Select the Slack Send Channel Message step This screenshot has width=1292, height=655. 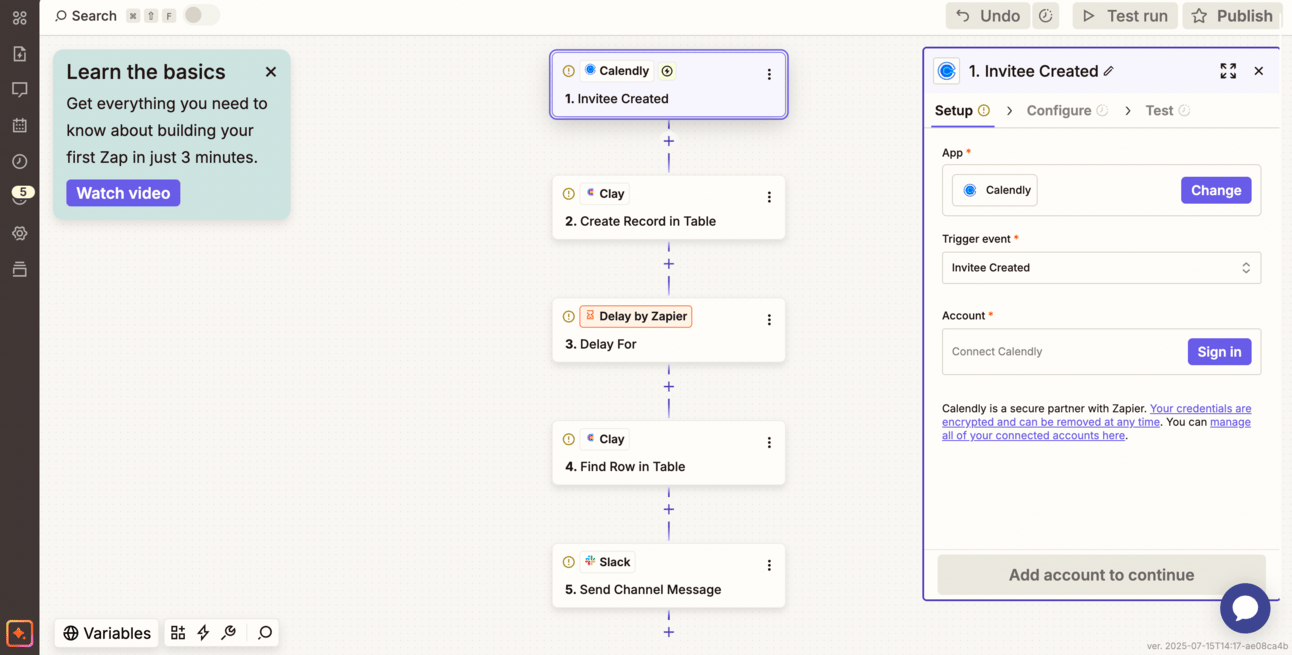[x=669, y=576]
